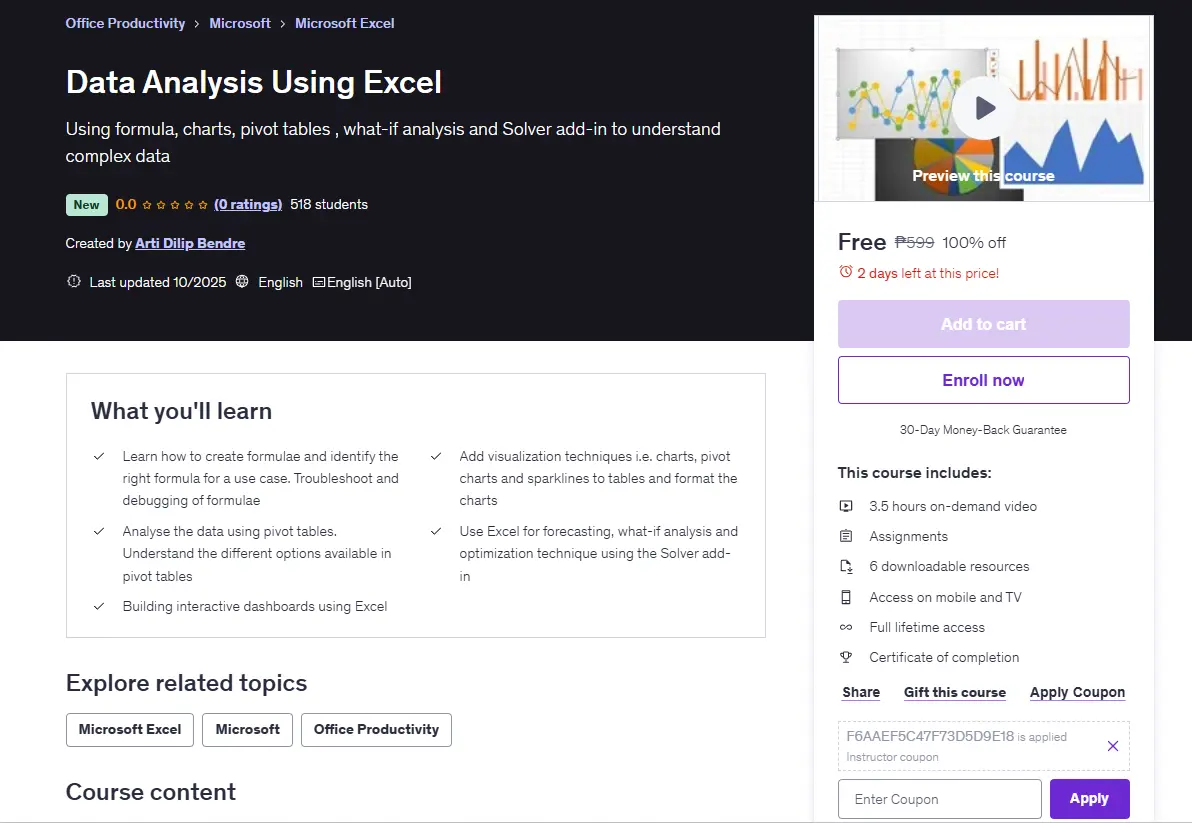Click the Assignments icon
This screenshot has height=823, width=1192.
(845, 537)
